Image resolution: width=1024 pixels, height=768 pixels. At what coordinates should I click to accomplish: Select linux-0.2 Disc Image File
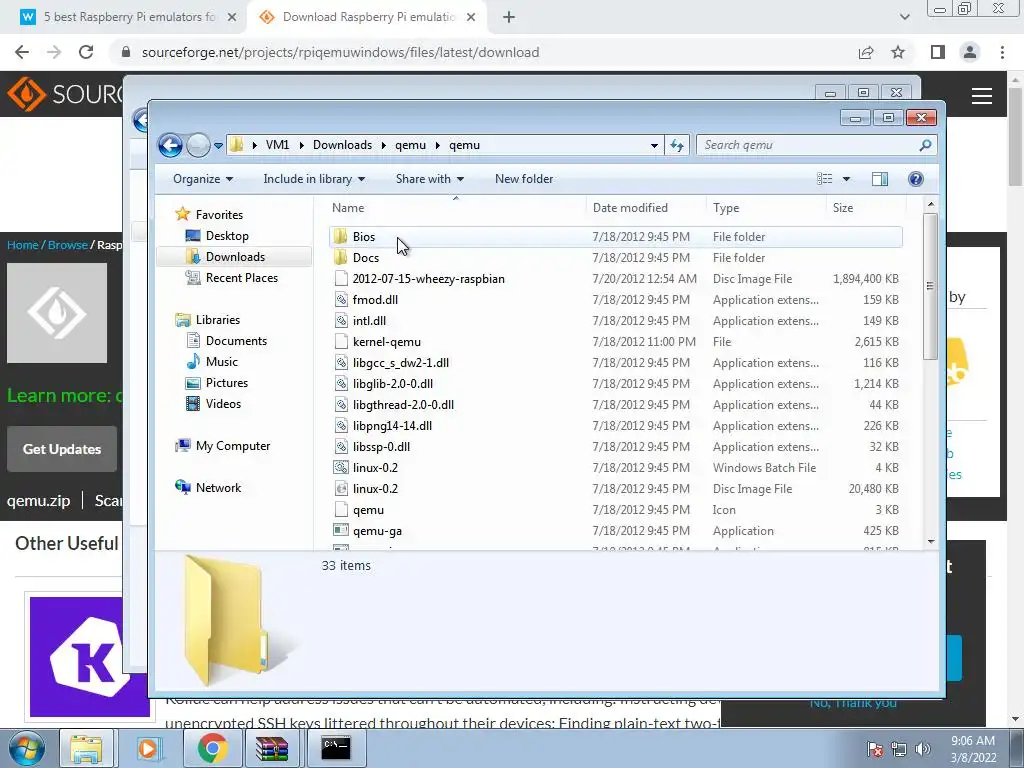615,488
